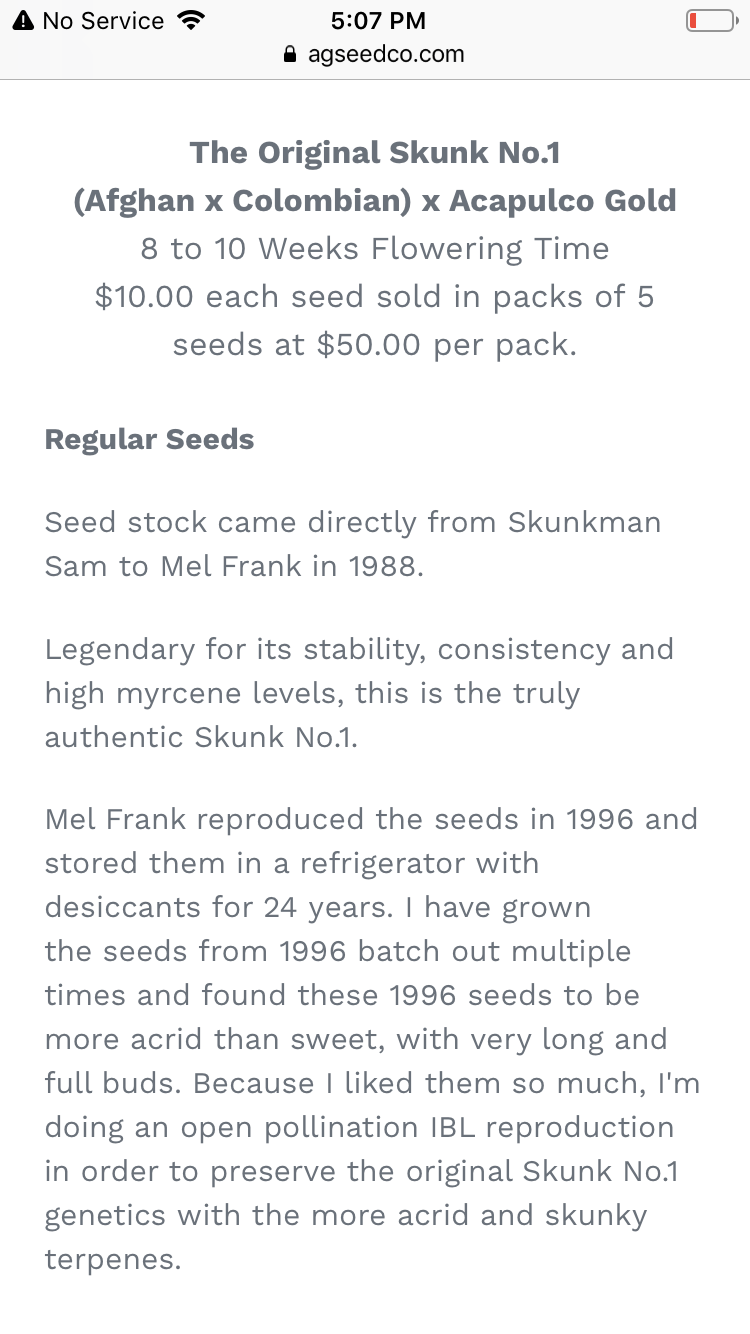This screenshot has height=1334, width=750.
Task: Tap the Skunkman Sam paragraph
Action: (353, 544)
